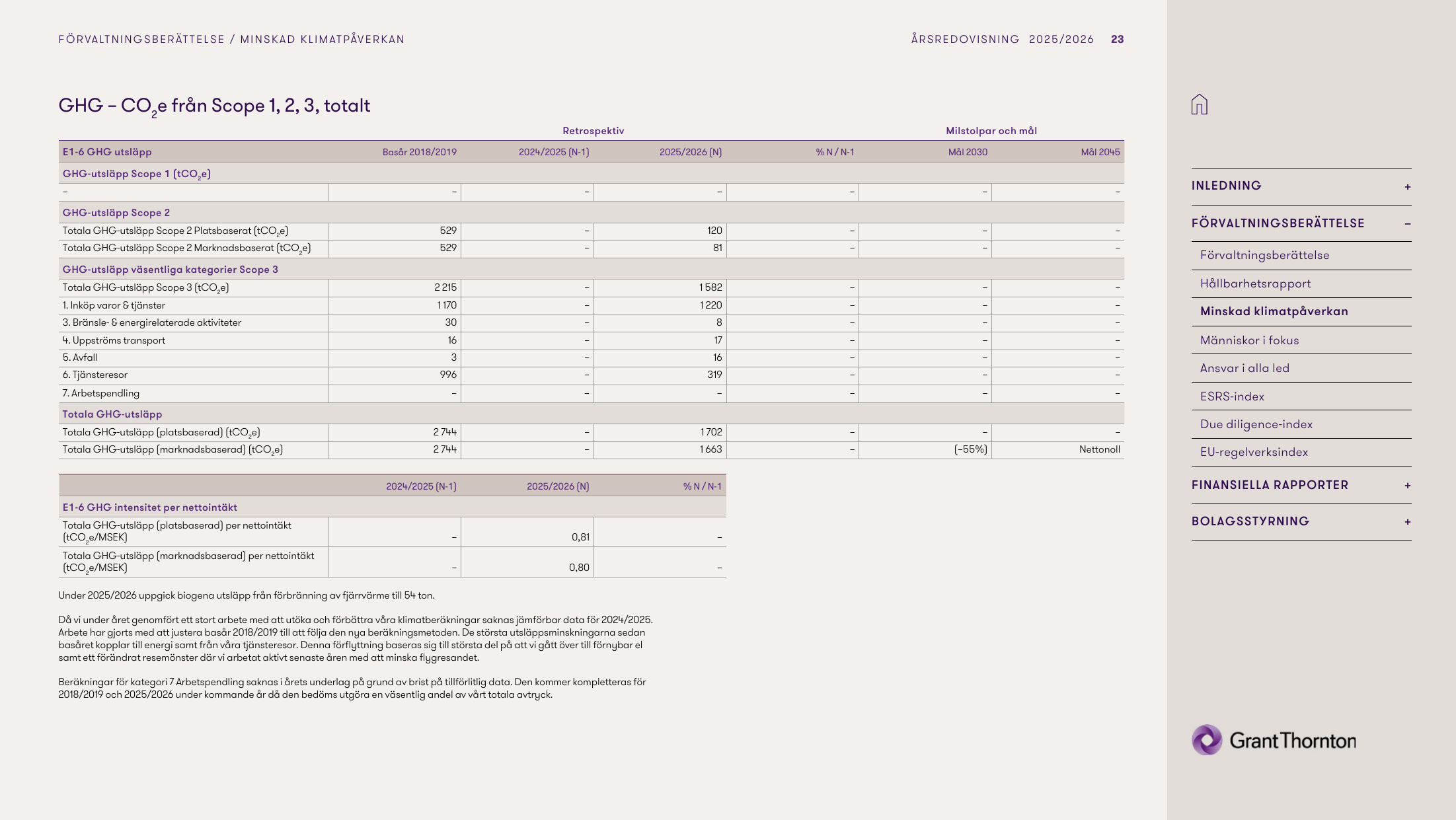Viewport: 1456px width, 820px height.
Task: Collapse the FÖRVALTNINGSBERÄTTELSE section minus sign
Action: click(1407, 224)
